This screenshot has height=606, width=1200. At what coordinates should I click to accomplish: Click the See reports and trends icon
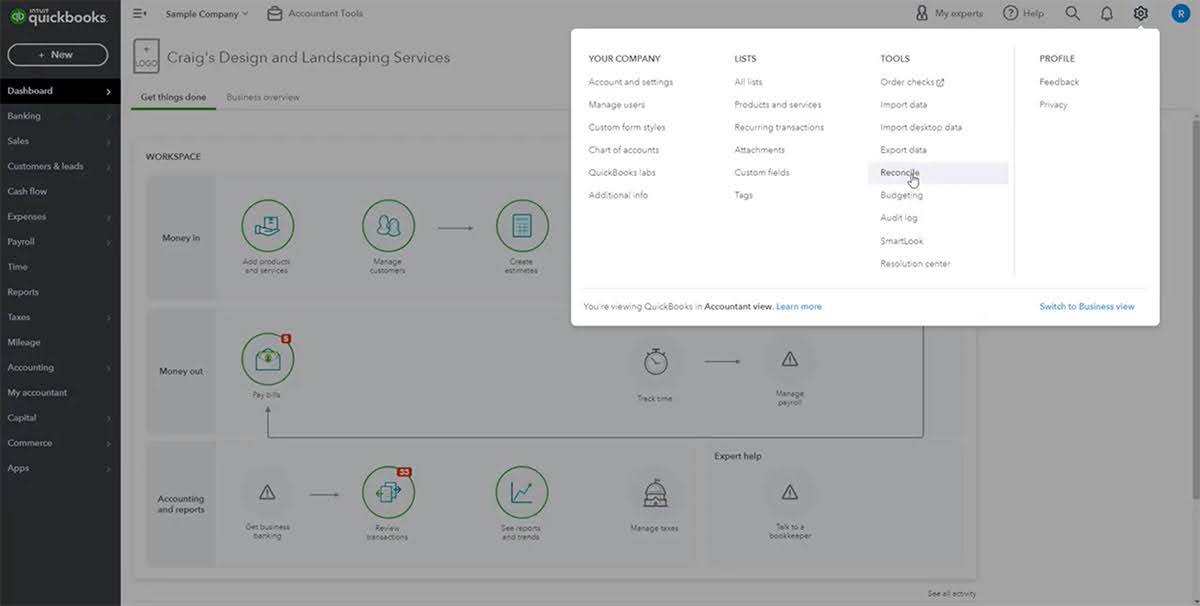point(522,492)
